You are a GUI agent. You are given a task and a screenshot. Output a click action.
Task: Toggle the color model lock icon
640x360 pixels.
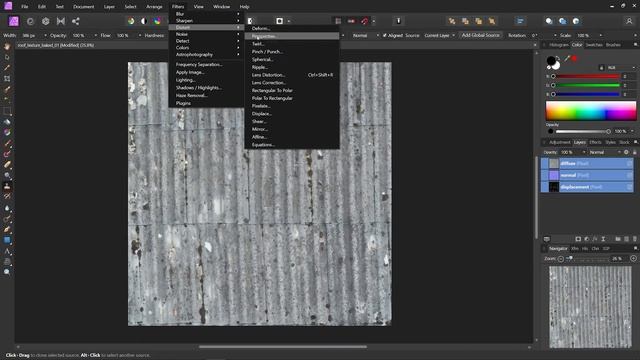[601, 68]
